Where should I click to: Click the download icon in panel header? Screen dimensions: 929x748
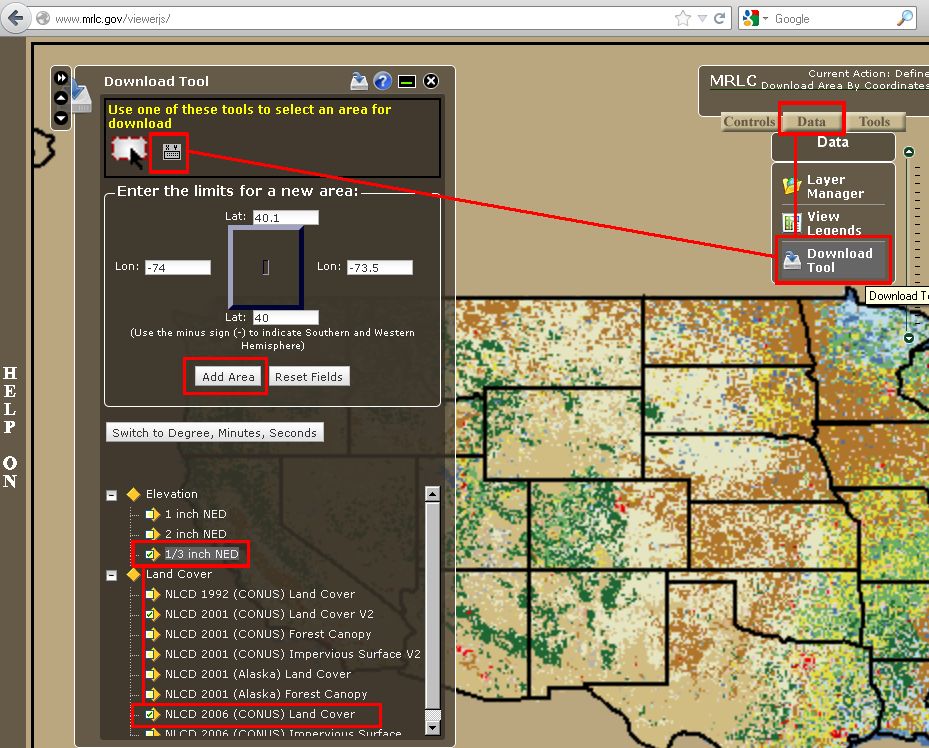pos(359,81)
